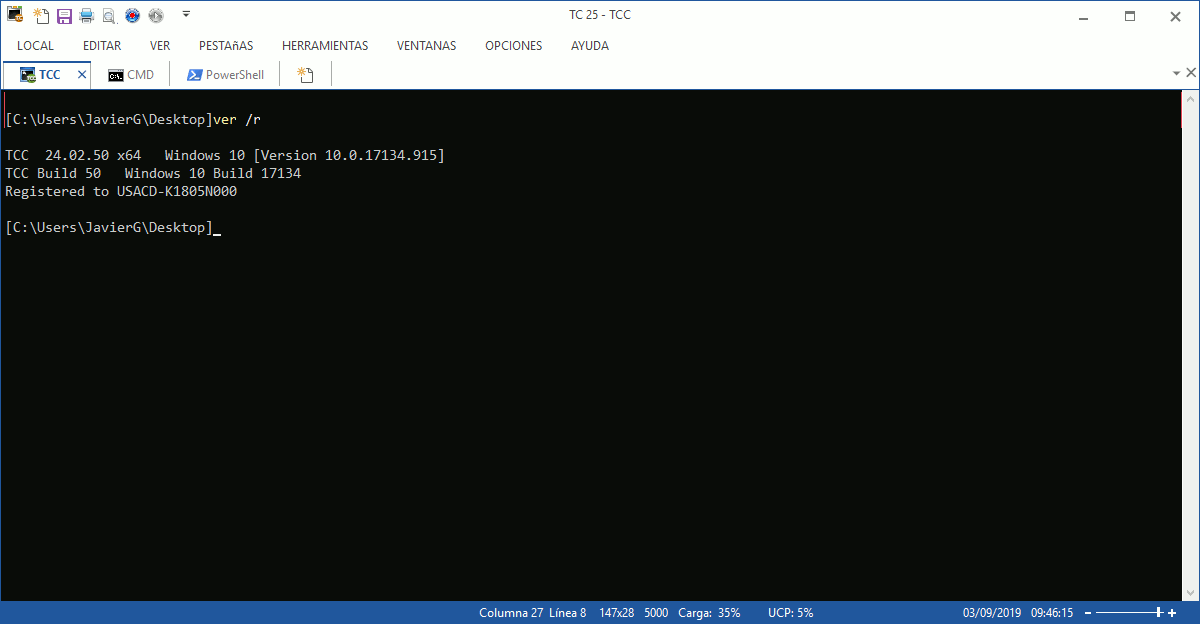Maximize the TC 25 window

coord(1130,15)
